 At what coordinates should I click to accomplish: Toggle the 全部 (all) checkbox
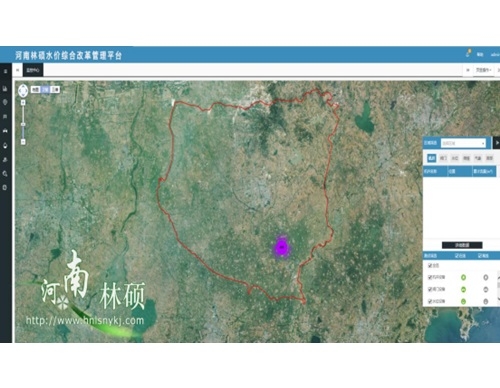coord(430,266)
